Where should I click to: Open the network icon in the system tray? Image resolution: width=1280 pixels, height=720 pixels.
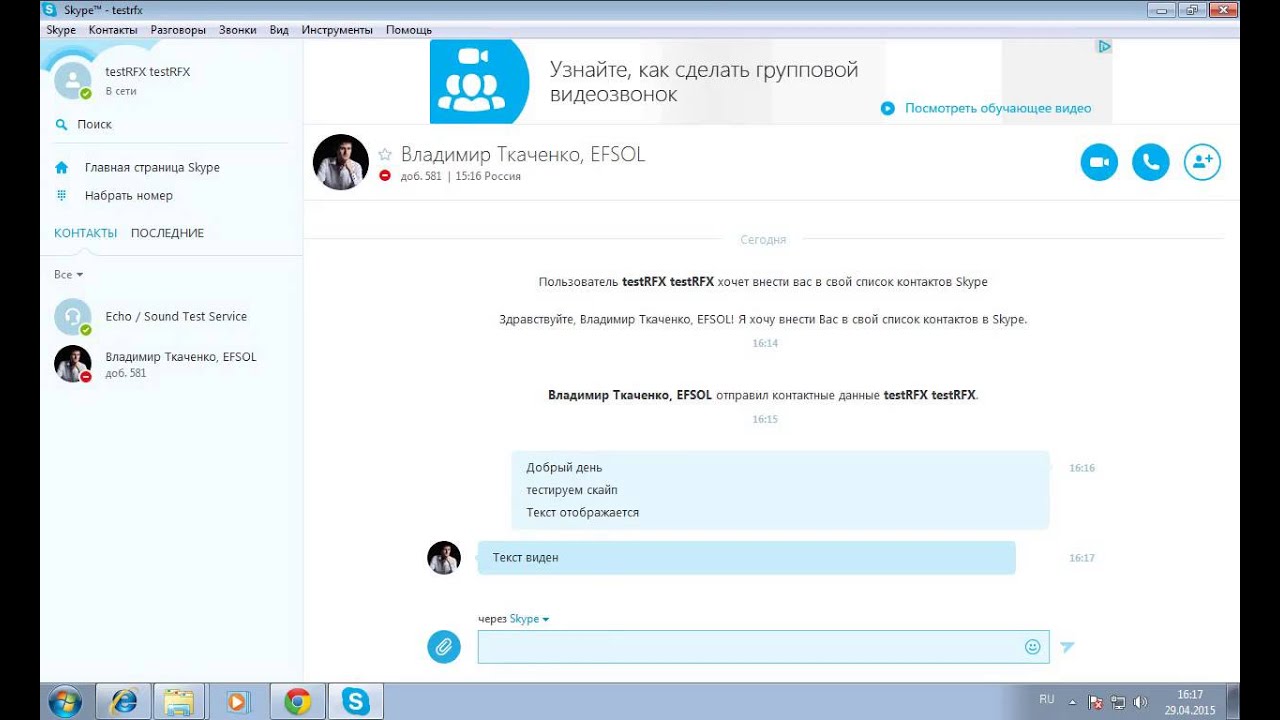(x=1118, y=702)
